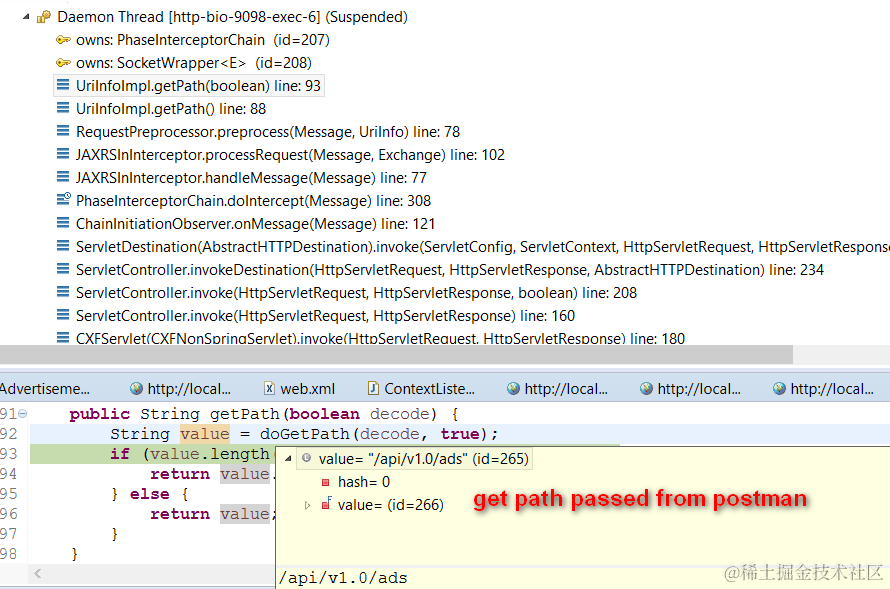Click doGetPath call on line 92
The width and height of the screenshot is (890, 589).
(x=305, y=434)
